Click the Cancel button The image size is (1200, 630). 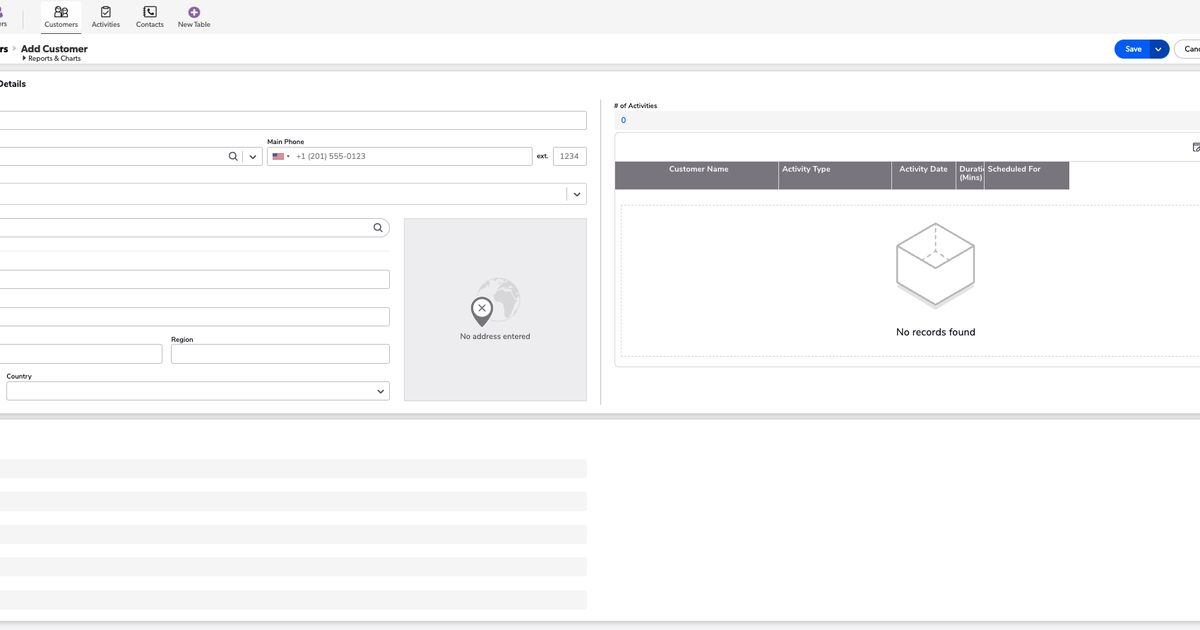point(1187,49)
